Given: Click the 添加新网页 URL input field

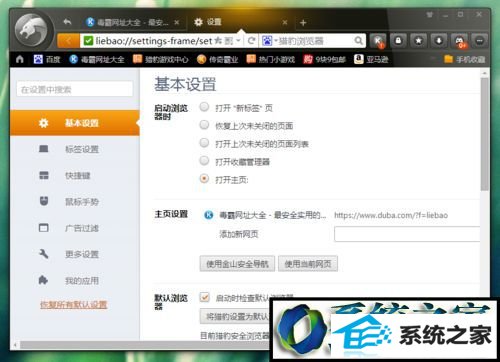Looking at the screenshot, I should click(407, 234).
